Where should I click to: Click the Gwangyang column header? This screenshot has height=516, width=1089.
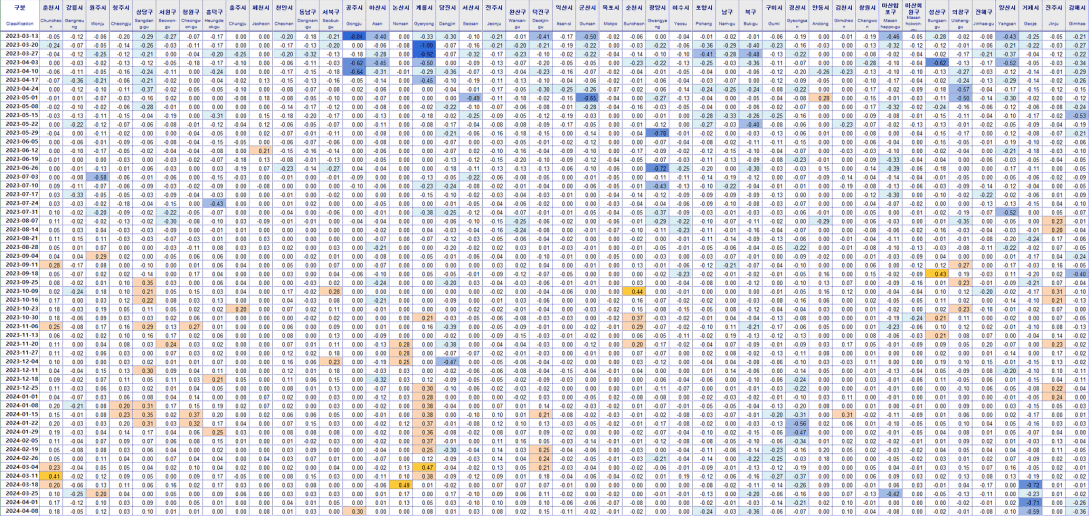click(658, 16)
